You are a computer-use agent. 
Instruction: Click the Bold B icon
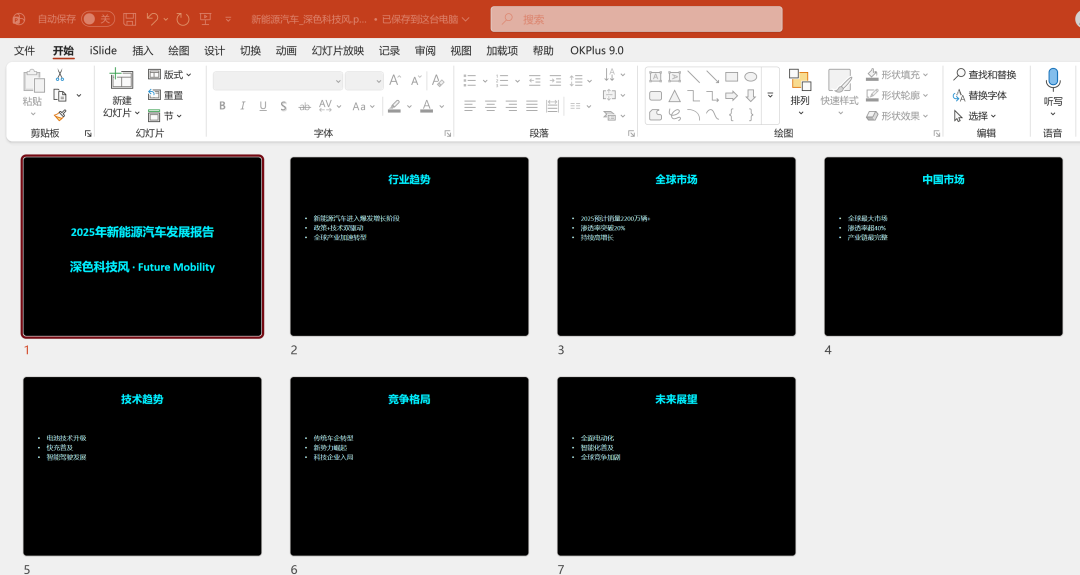222,106
